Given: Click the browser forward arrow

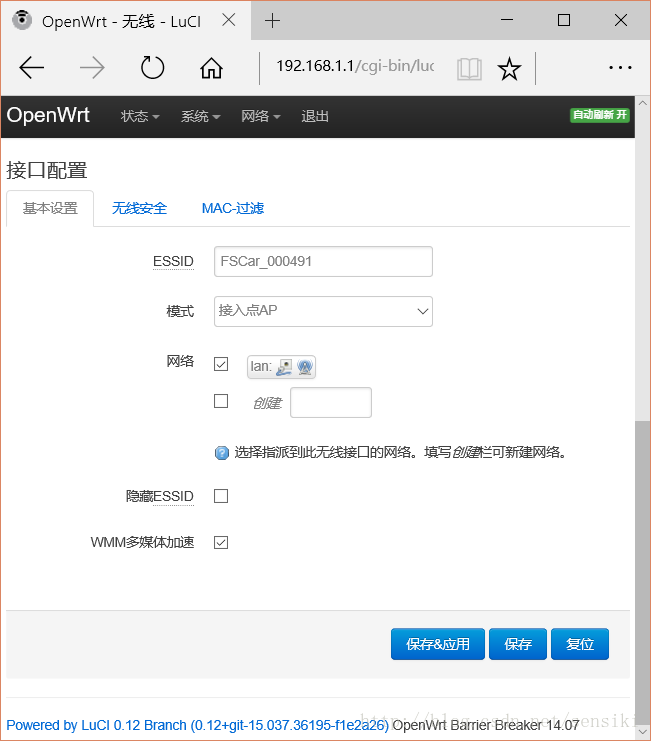Looking at the screenshot, I should point(92,68).
